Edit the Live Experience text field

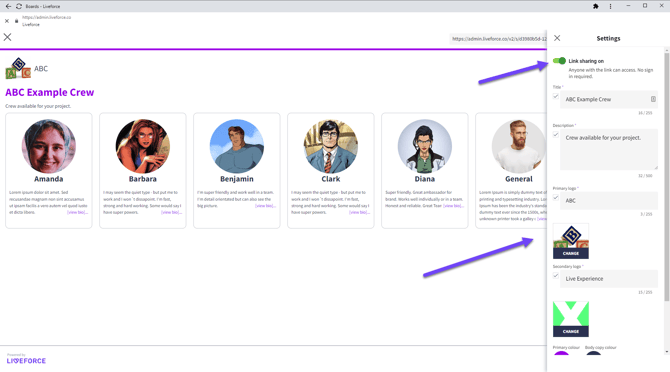(609, 278)
